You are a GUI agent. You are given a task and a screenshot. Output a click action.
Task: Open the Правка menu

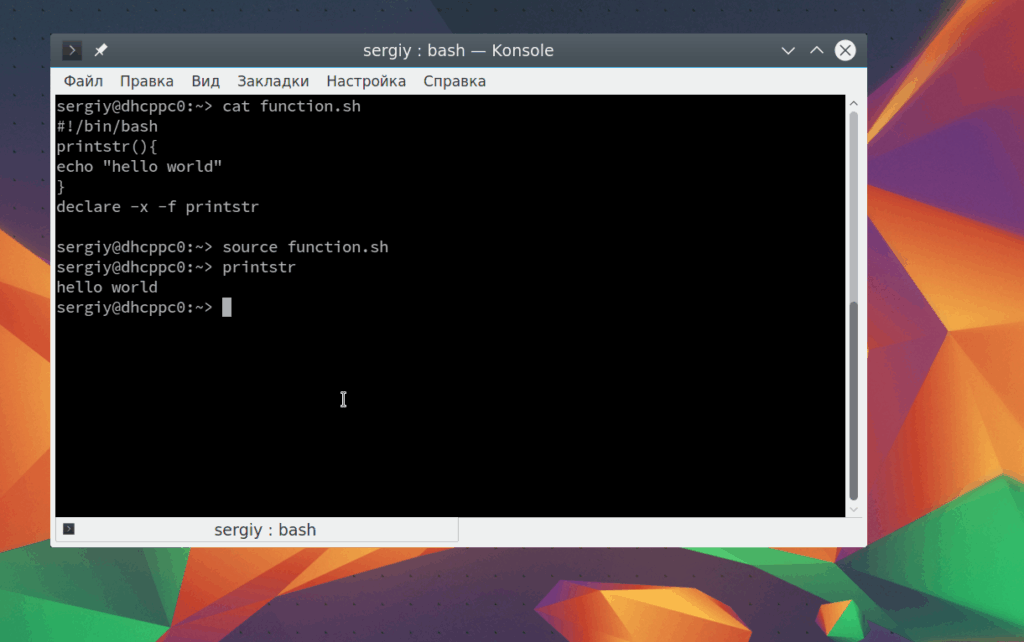(x=146, y=81)
